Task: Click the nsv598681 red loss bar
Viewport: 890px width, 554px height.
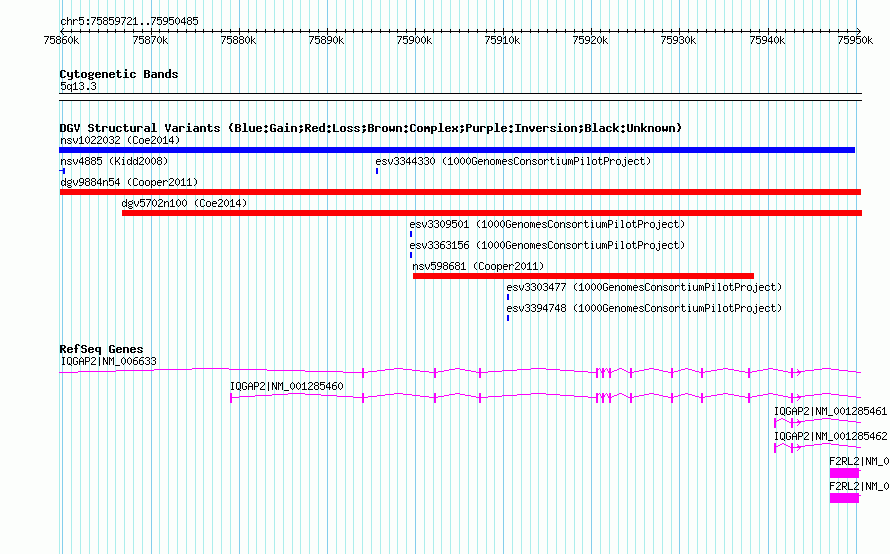Action: pyautogui.click(x=583, y=276)
